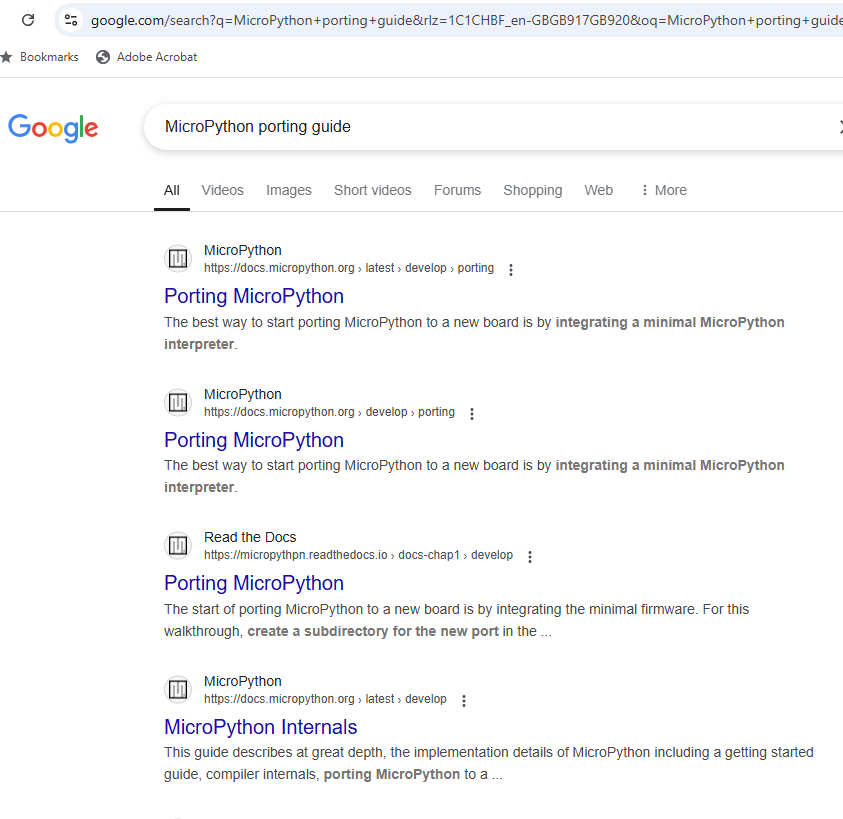This screenshot has height=819, width=843.
Task: Go to Google home via logo
Action: [x=53, y=128]
